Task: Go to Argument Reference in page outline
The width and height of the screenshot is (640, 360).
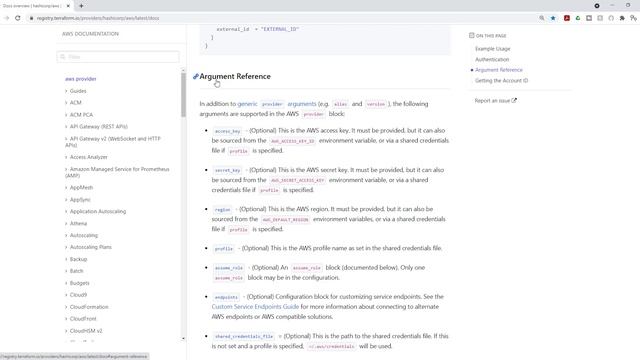Action: [x=499, y=70]
